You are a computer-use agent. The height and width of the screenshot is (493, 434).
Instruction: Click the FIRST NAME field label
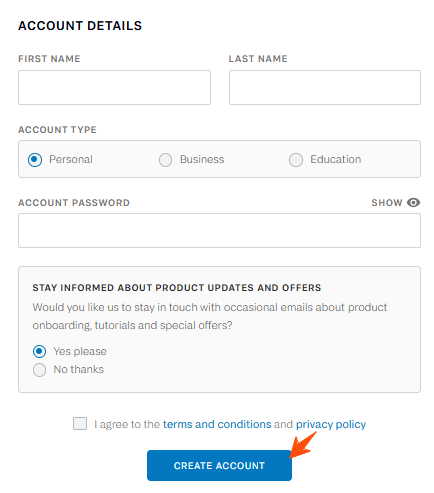(49, 59)
